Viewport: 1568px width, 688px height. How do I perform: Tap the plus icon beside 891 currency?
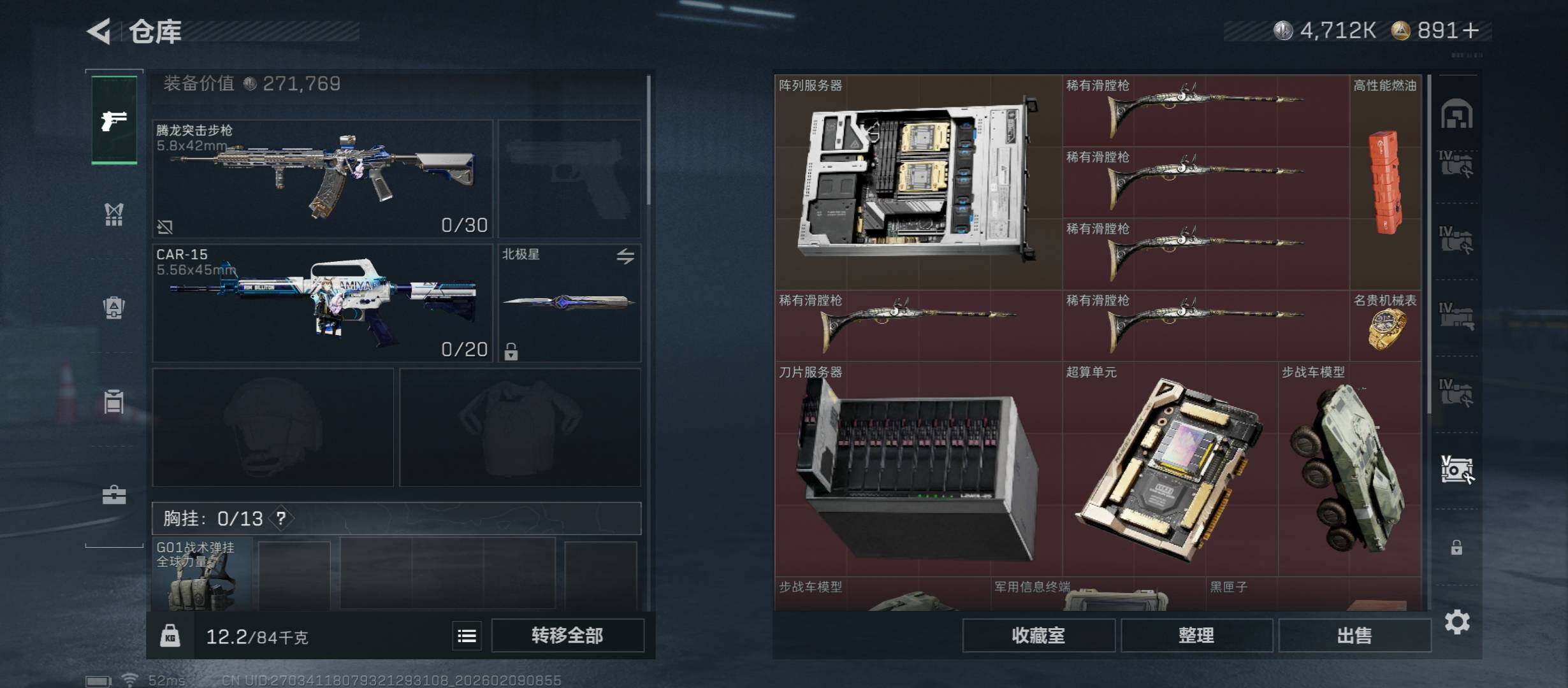pos(1470,31)
